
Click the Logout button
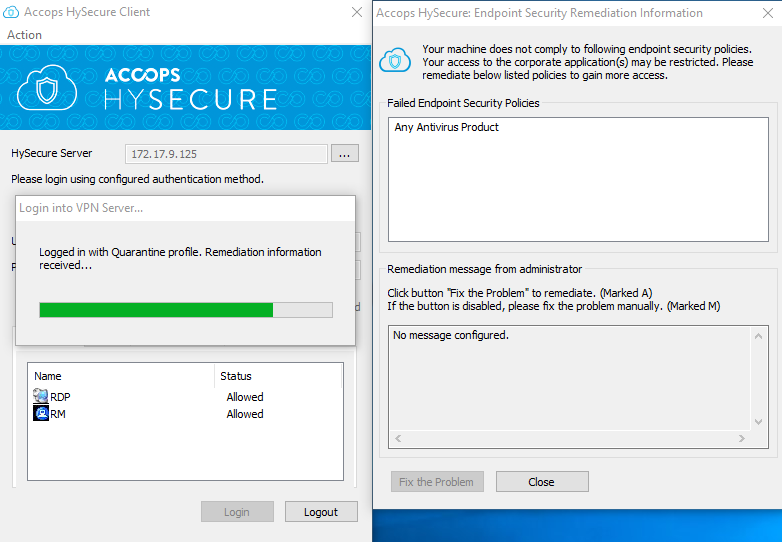click(x=321, y=512)
